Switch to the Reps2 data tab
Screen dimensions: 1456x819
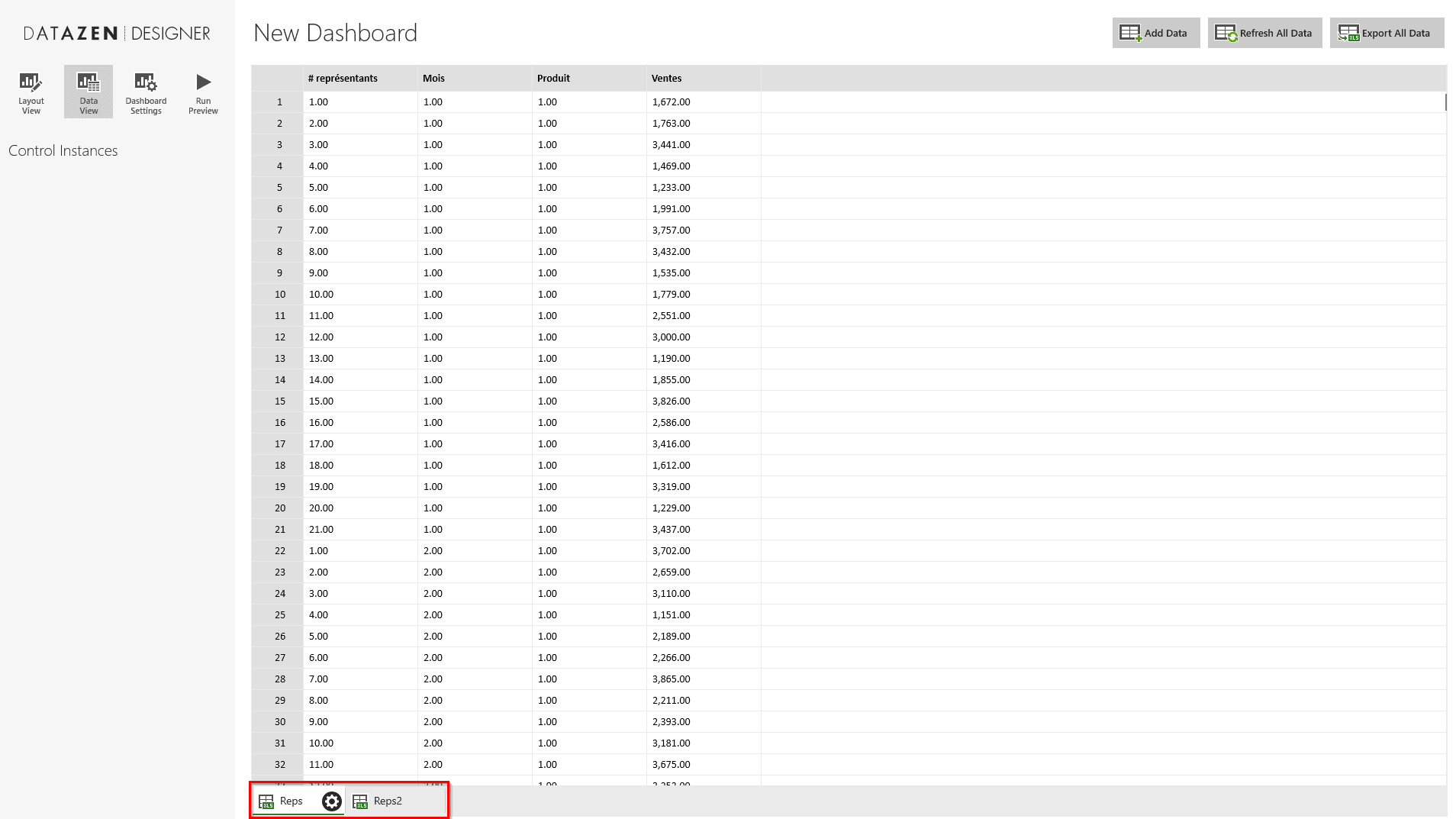tap(387, 801)
